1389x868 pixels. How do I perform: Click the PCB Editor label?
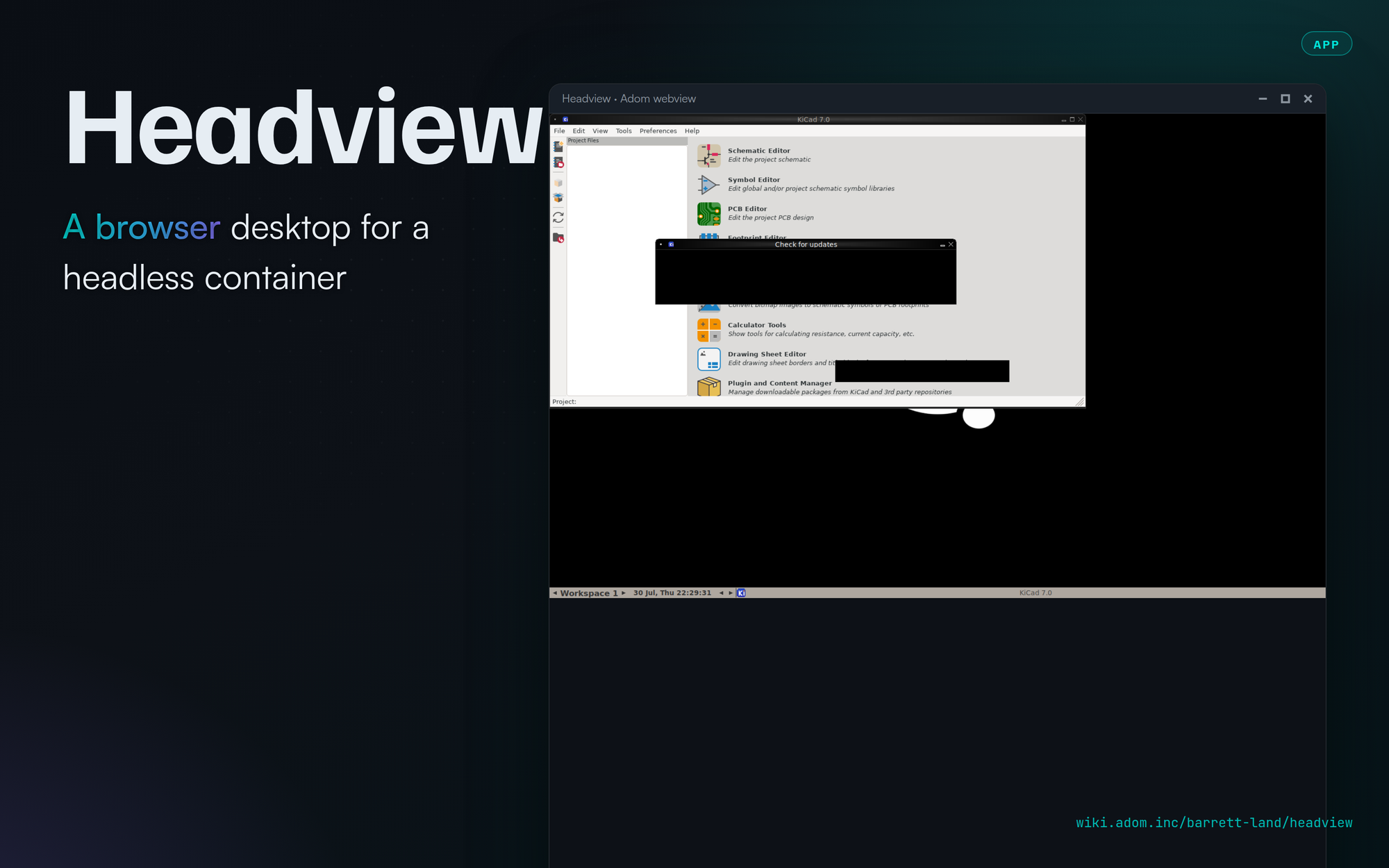coord(747,209)
